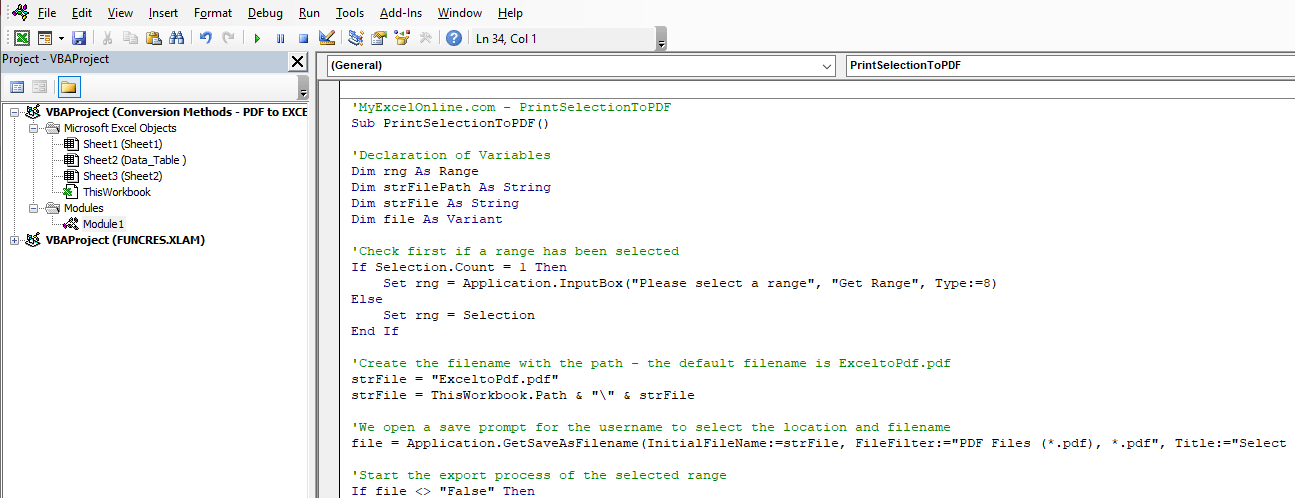Undo the last action
Viewport: 1295px width, 498px height.
click(x=206, y=38)
